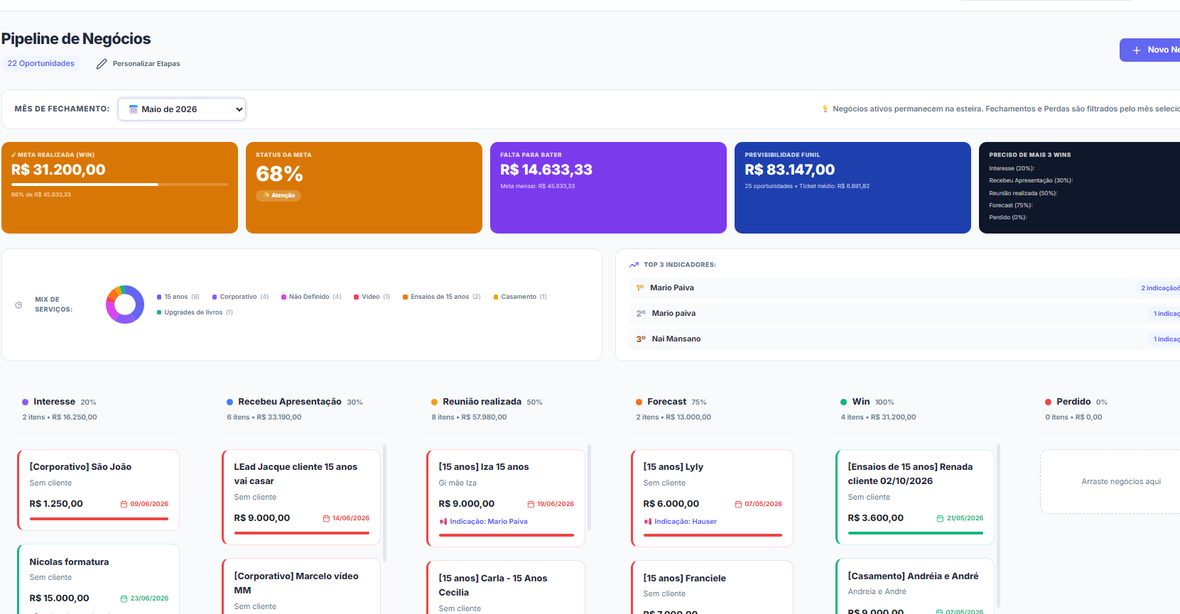Image resolution: width=1180 pixels, height=614 pixels.
Task: Click the referral icon beside Indicação: Hauser
Action: (x=648, y=521)
